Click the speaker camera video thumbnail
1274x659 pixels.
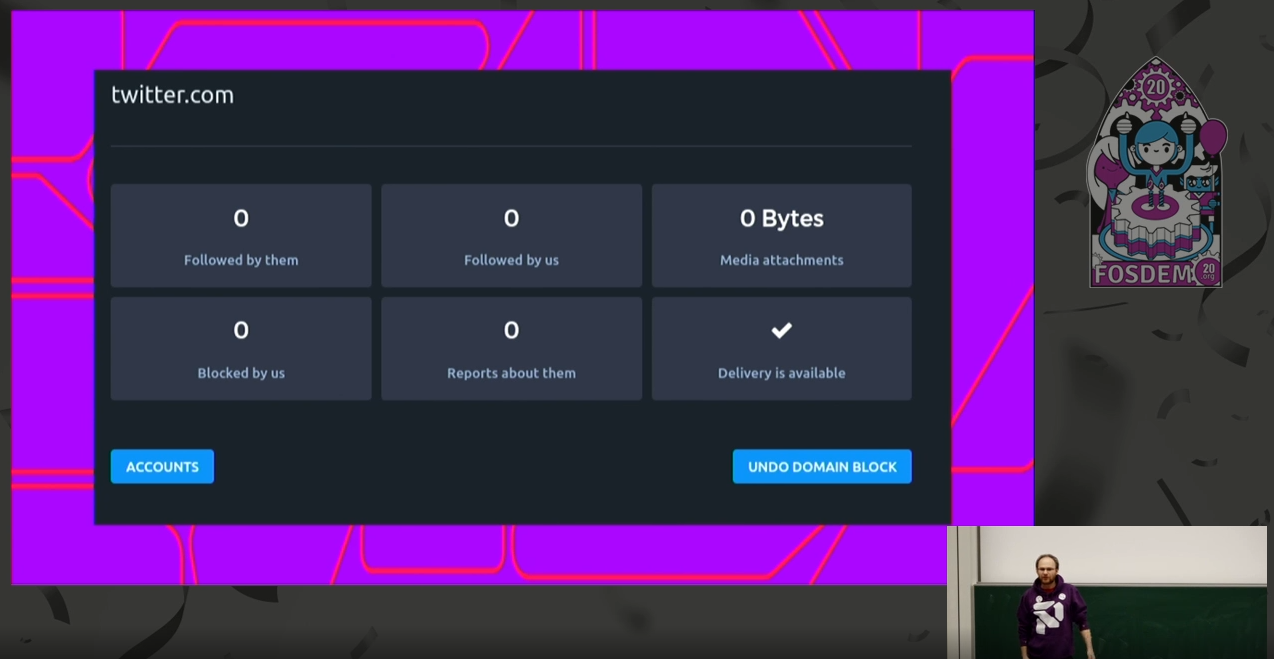[1107, 592]
